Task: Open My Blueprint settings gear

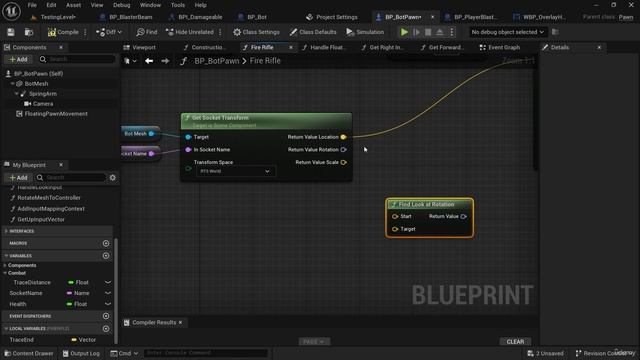Action: click(113, 178)
